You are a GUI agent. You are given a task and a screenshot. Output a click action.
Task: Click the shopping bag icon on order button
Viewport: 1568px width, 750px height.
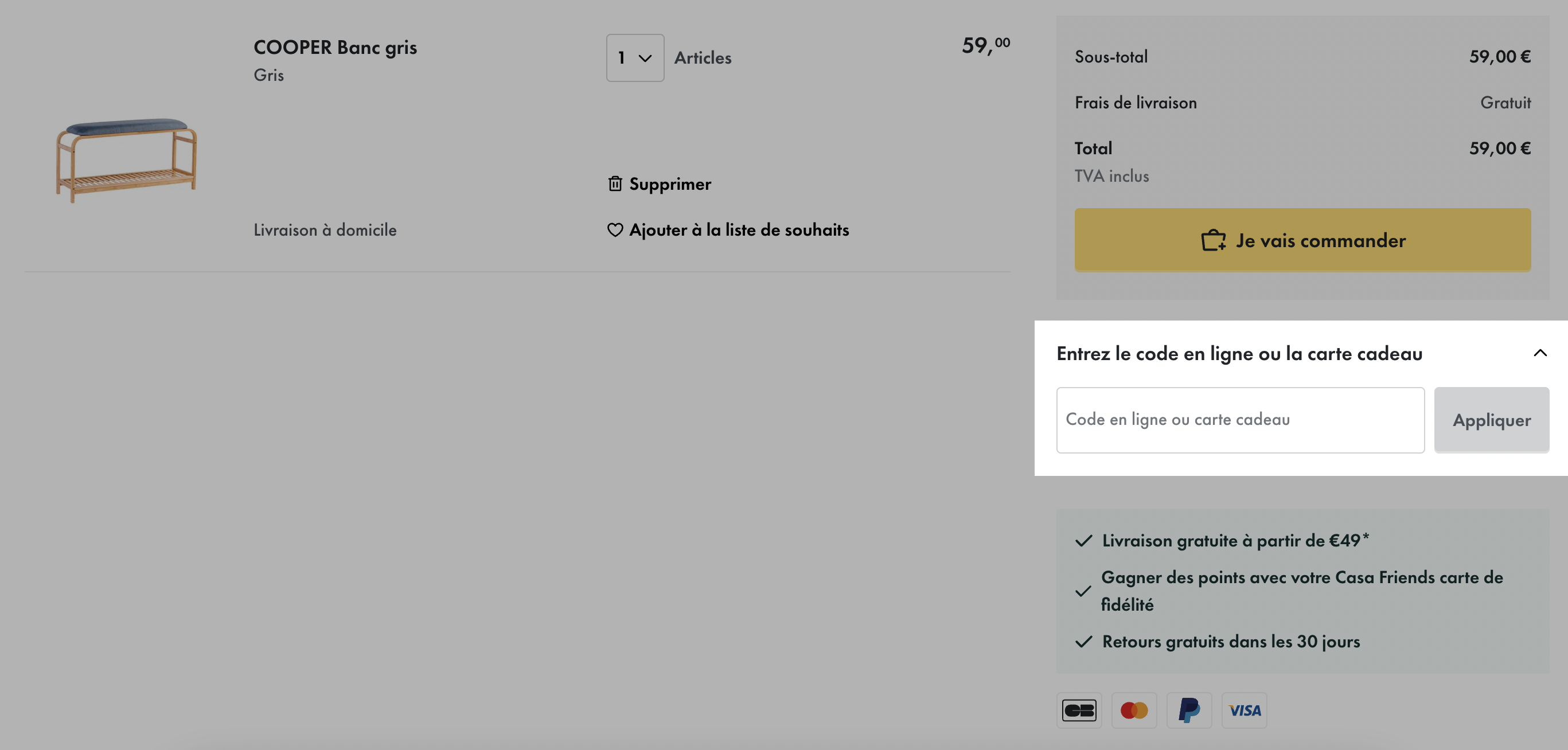pos(1213,240)
